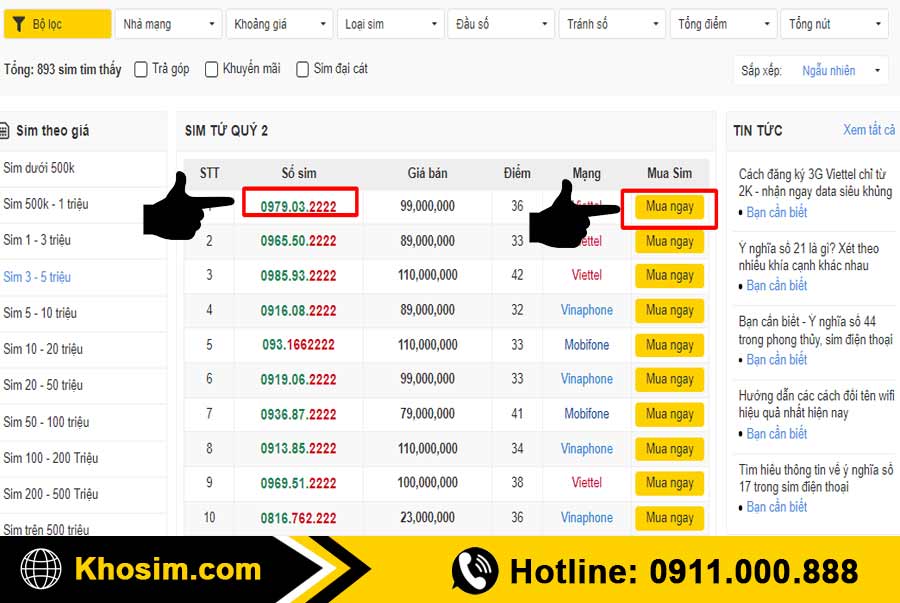Click Mua ngay for sim 0936.87.2222

pyautogui.click(x=669, y=414)
